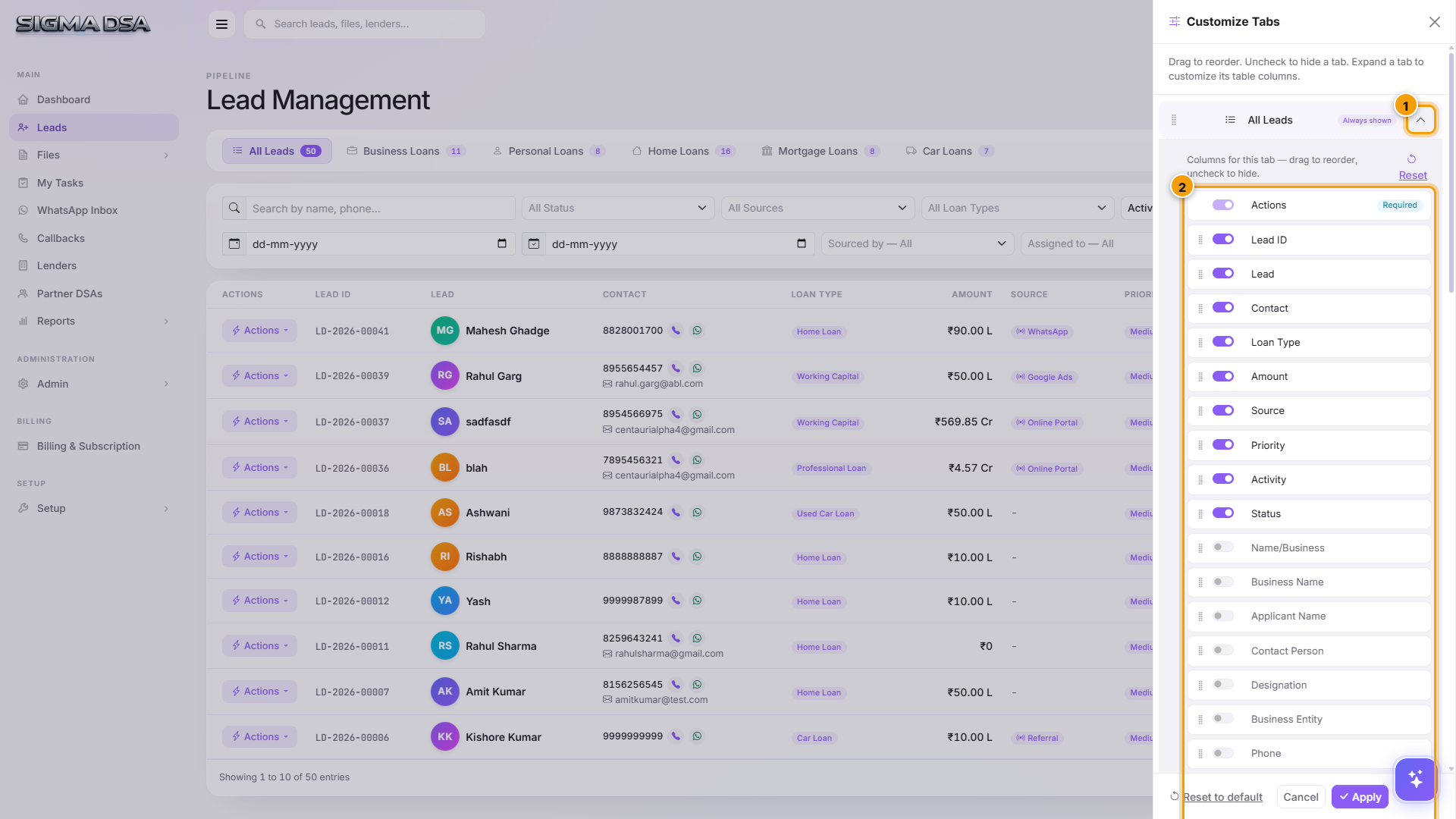Screen dimensions: 1456x819
Task: Click the Sigma DSA logo
Action: 83,24
